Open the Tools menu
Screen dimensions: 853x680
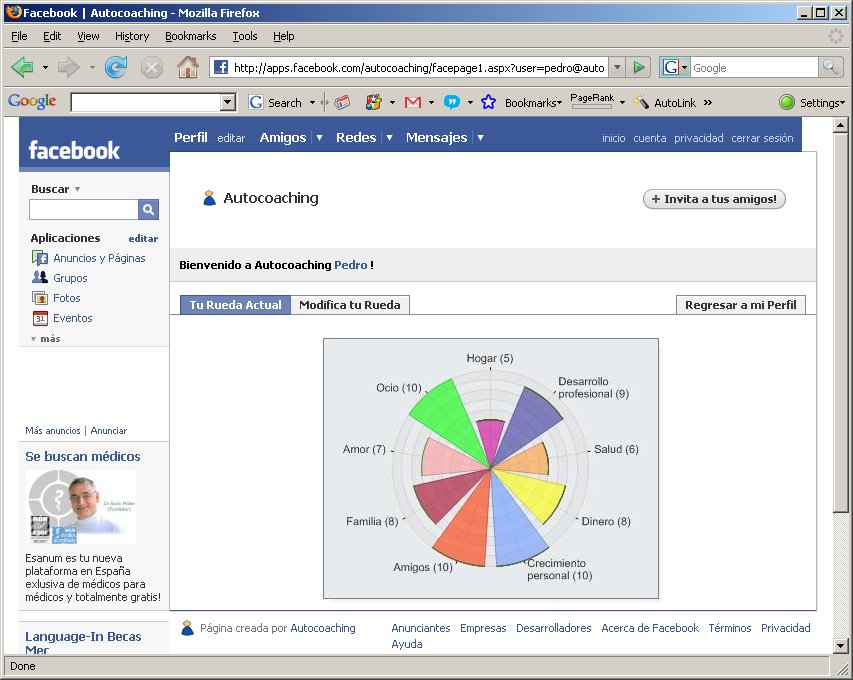[245, 36]
